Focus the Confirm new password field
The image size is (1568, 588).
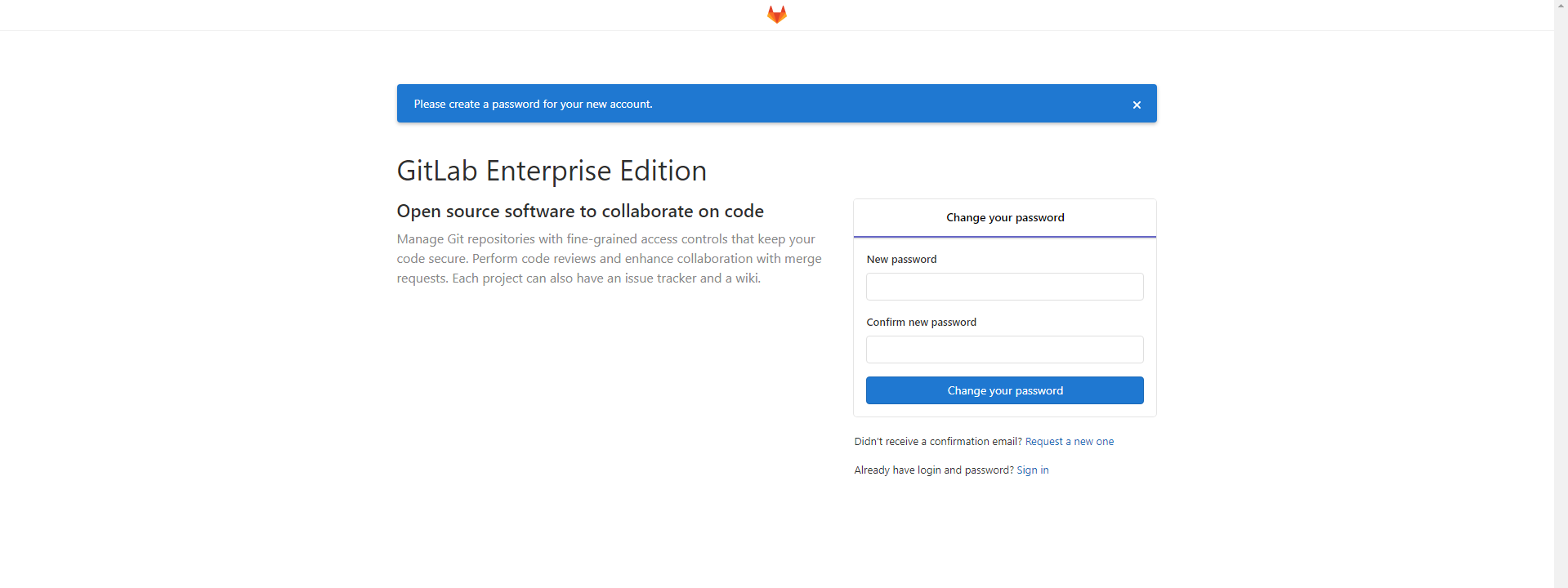coord(1005,350)
